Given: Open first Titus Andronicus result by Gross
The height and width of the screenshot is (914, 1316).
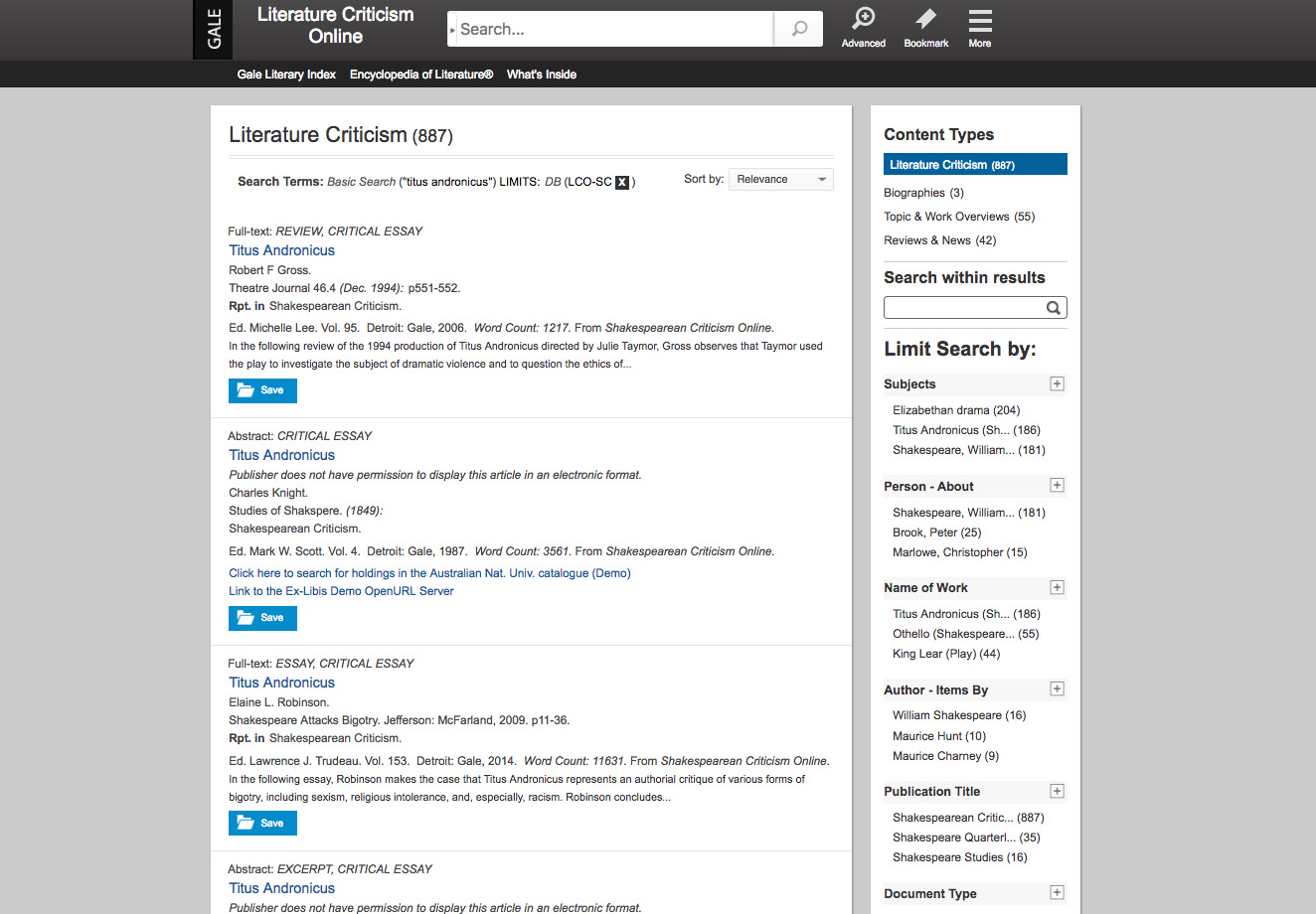Looking at the screenshot, I should click(x=281, y=250).
